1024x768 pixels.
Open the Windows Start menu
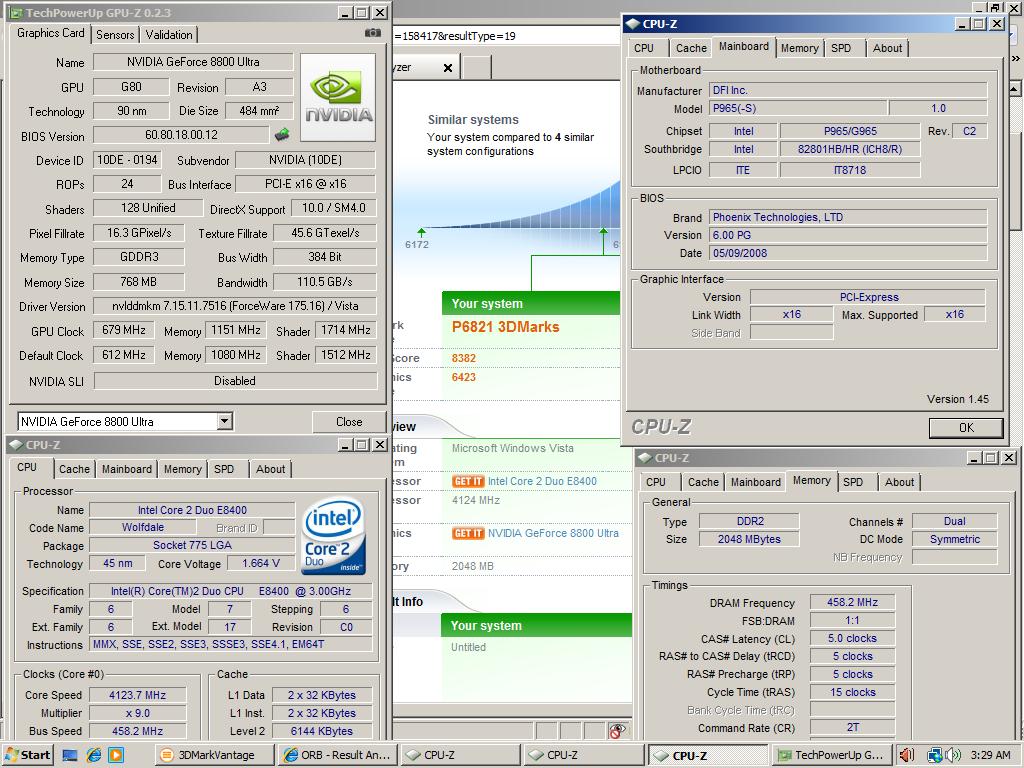[27, 755]
